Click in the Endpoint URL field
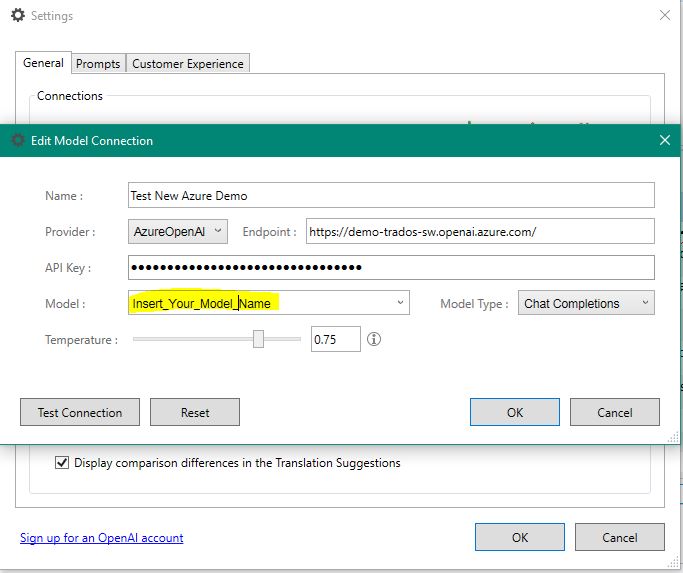Viewport: 683px width, 573px height. pyautogui.click(x=480, y=231)
